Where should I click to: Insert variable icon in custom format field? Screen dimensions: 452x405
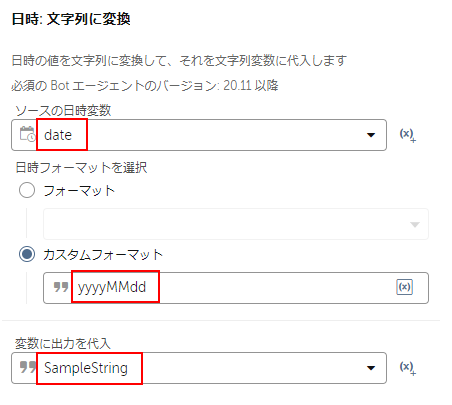(404, 287)
